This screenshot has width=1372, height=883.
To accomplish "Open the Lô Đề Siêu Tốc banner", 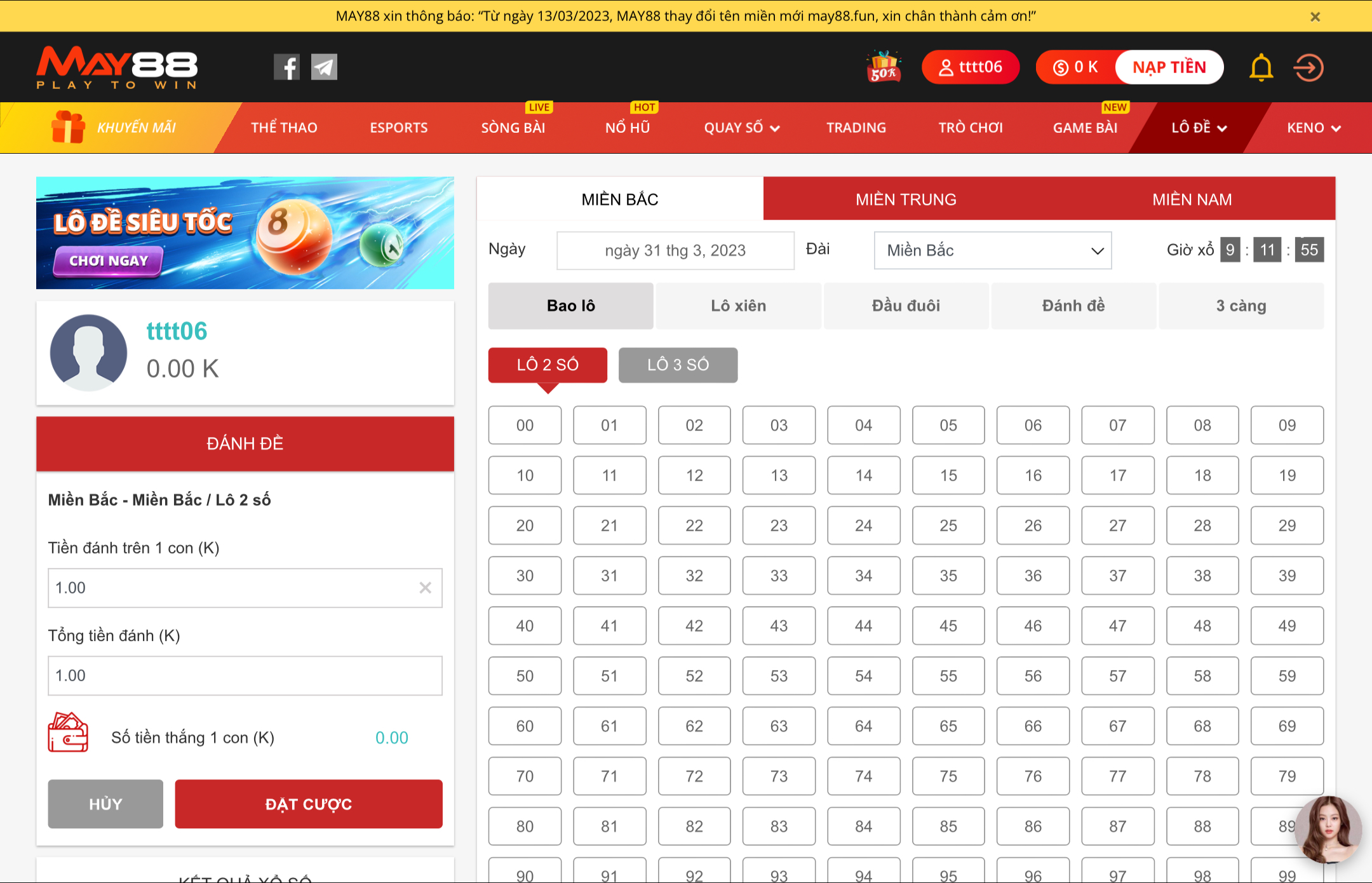I will (245, 233).
